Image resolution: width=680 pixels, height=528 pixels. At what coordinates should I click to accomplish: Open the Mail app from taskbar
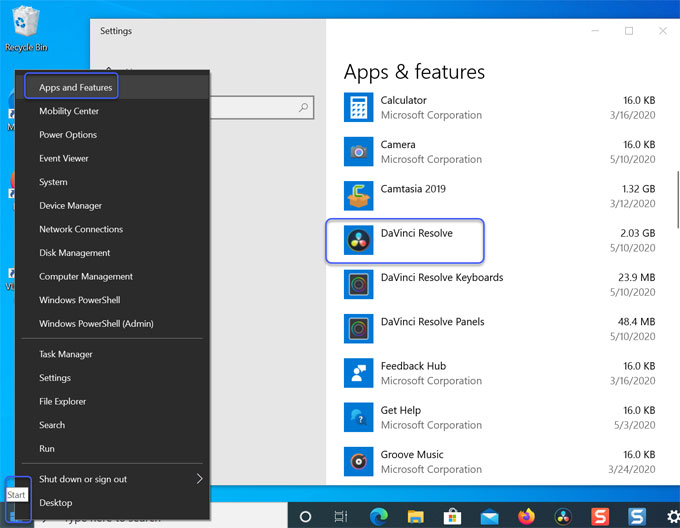tap(489, 516)
